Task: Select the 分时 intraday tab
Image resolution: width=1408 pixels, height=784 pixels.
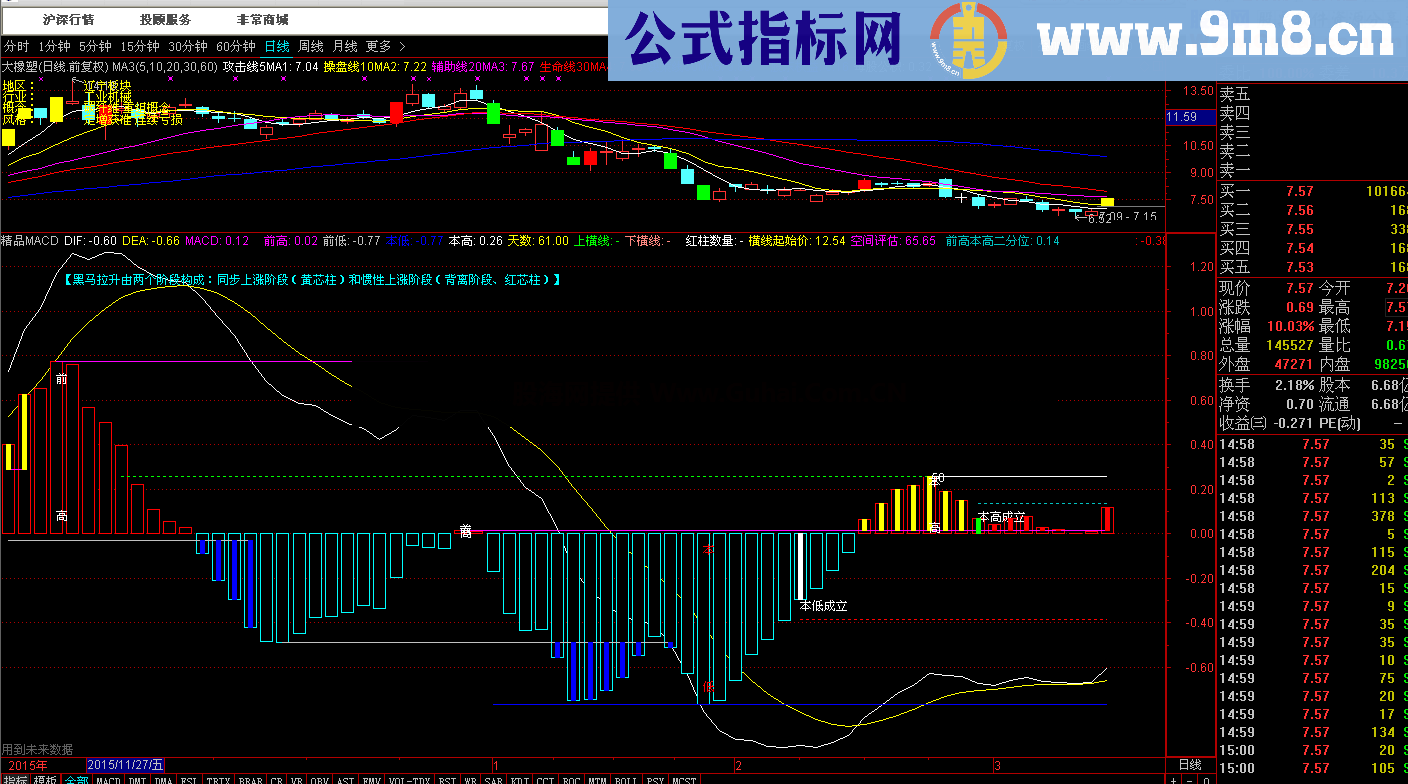Action: (16, 46)
